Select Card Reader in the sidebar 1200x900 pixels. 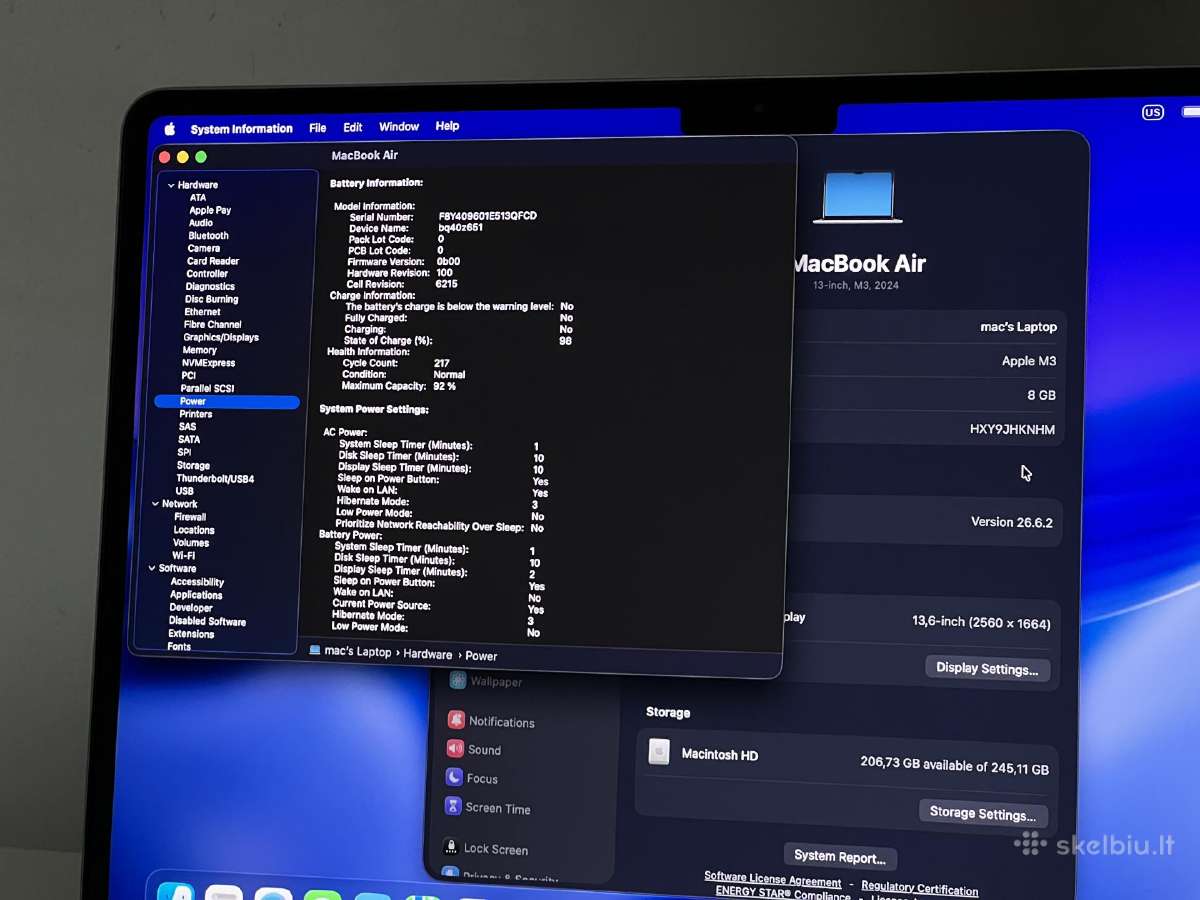click(213, 261)
